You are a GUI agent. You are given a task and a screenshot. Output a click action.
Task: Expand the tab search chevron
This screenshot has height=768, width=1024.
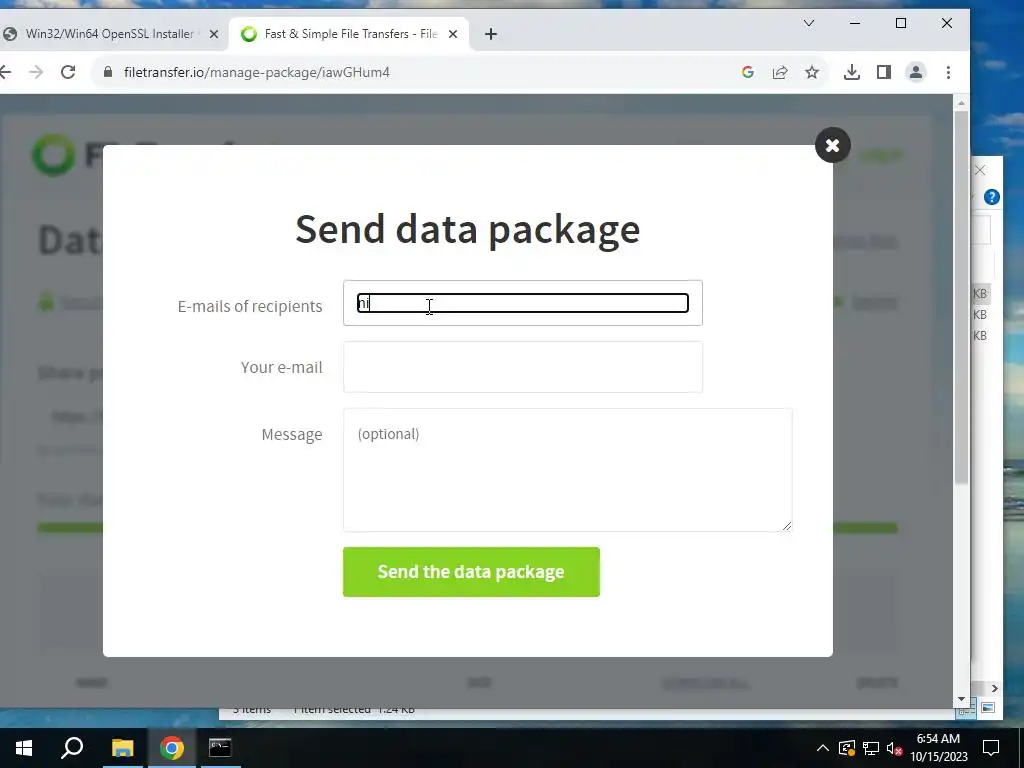click(808, 23)
